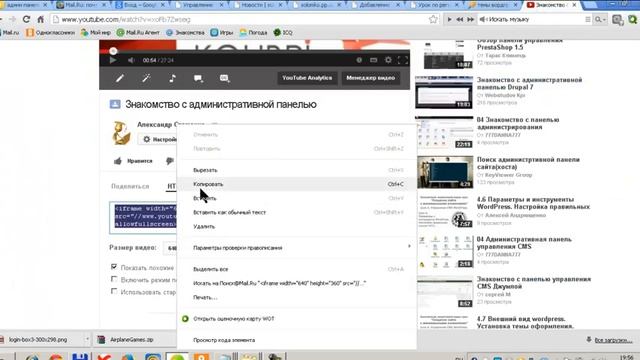Open the Mail.ru bookmark

tap(10, 32)
